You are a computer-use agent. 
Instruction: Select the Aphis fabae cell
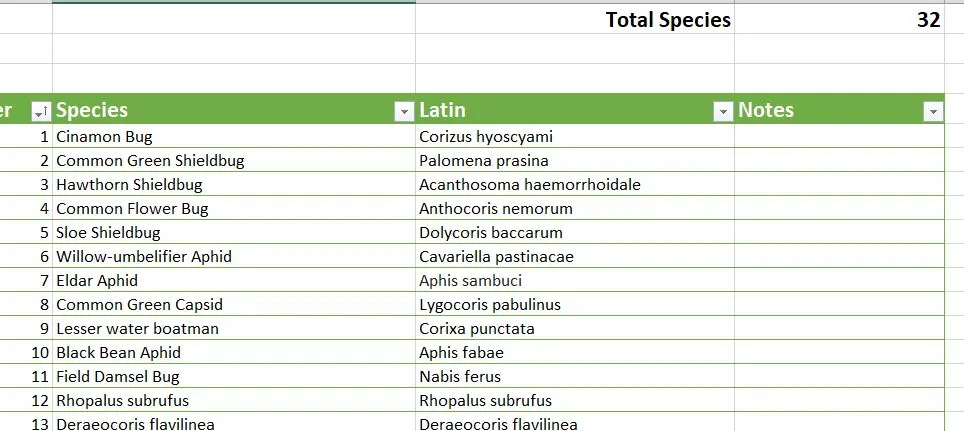(x=575, y=352)
